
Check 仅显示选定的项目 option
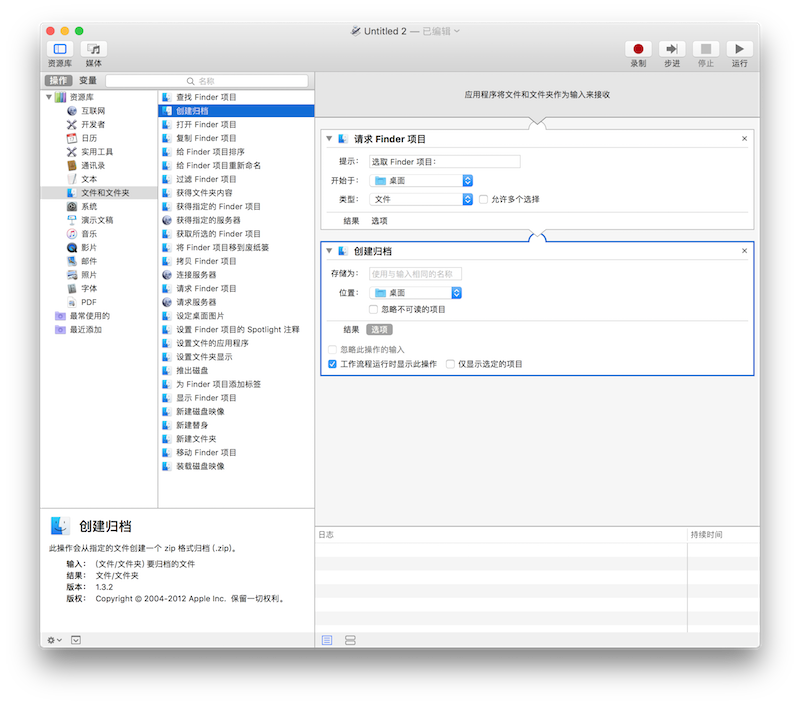tap(451, 364)
